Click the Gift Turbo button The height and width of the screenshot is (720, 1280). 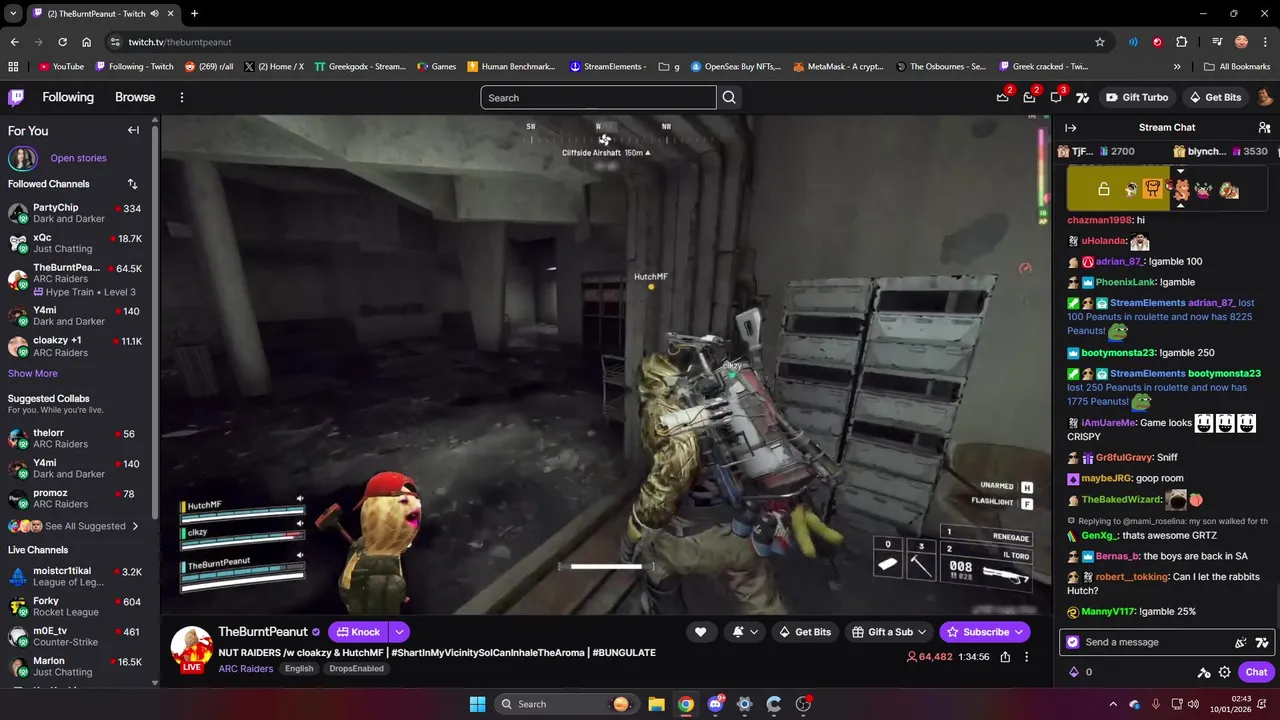[x=1137, y=97]
